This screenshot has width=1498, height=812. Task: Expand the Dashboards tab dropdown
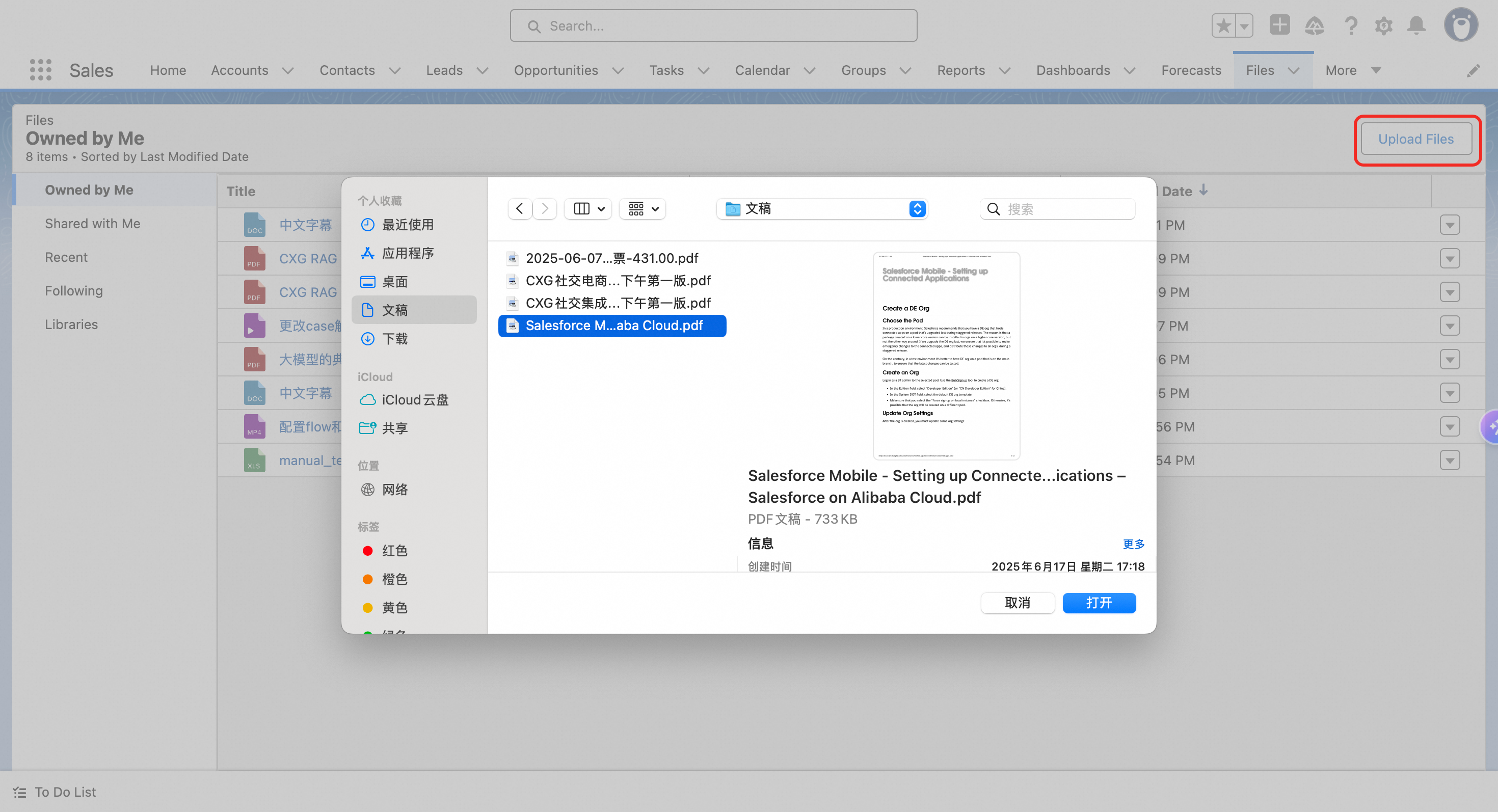[1130, 70]
